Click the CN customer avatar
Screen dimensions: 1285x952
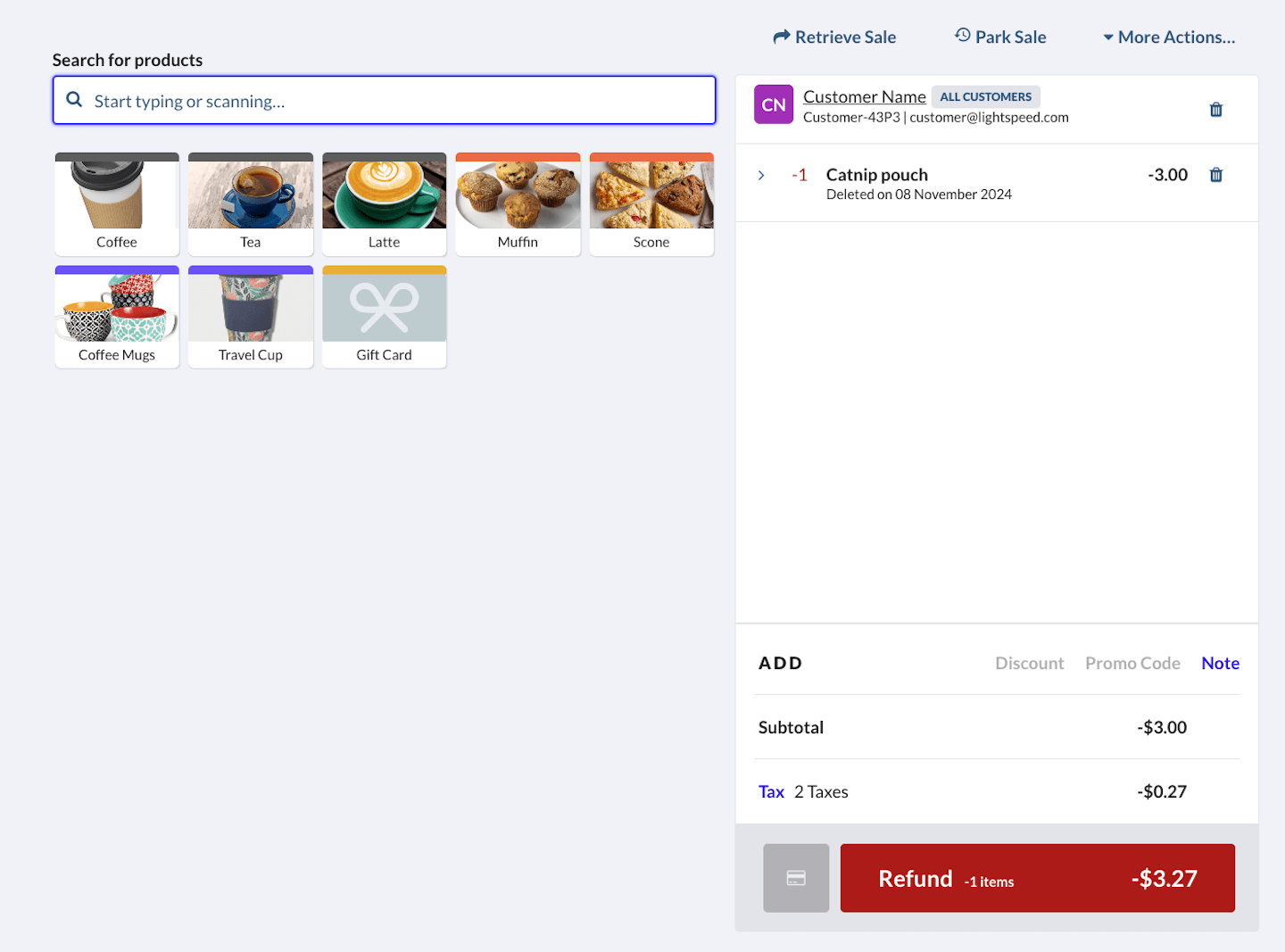pos(773,104)
